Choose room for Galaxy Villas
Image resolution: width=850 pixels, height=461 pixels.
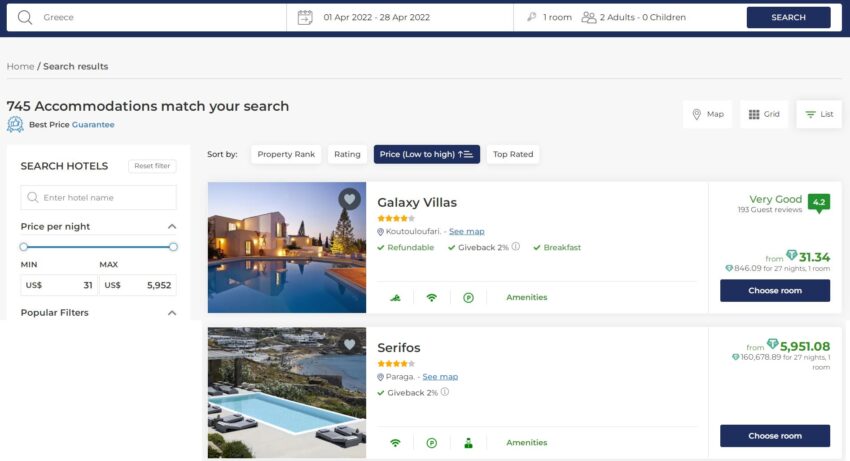pyautogui.click(x=775, y=291)
